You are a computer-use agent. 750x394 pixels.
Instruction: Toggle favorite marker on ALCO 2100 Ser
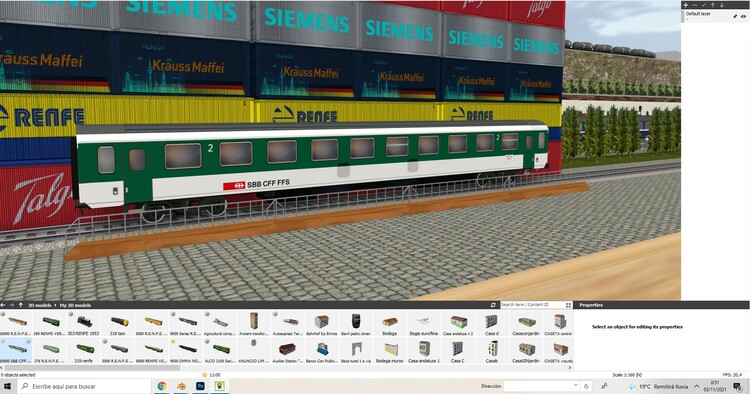(x=207, y=342)
